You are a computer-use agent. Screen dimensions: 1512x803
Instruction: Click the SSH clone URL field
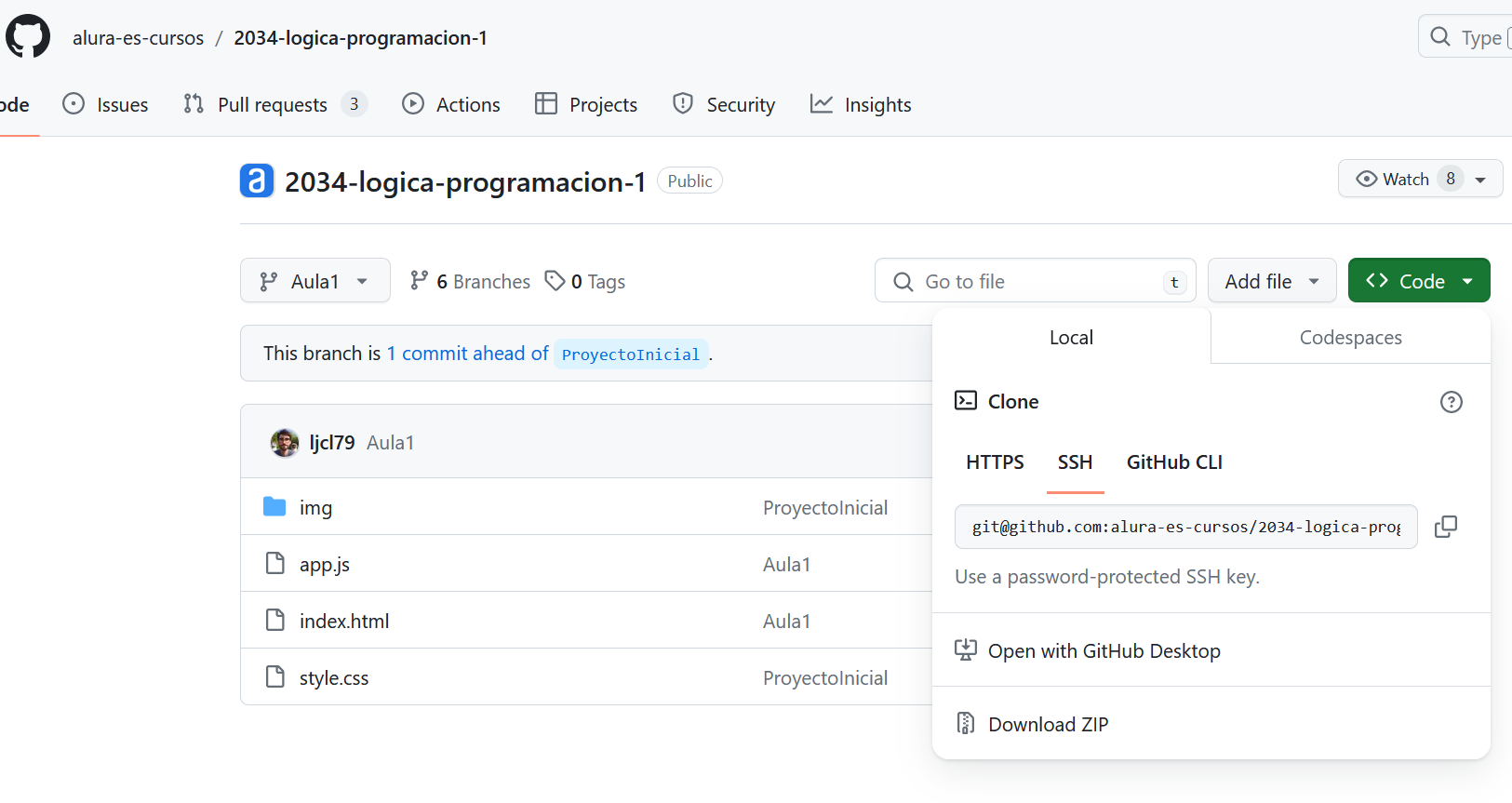pyautogui.click(x=1186, y=527)
